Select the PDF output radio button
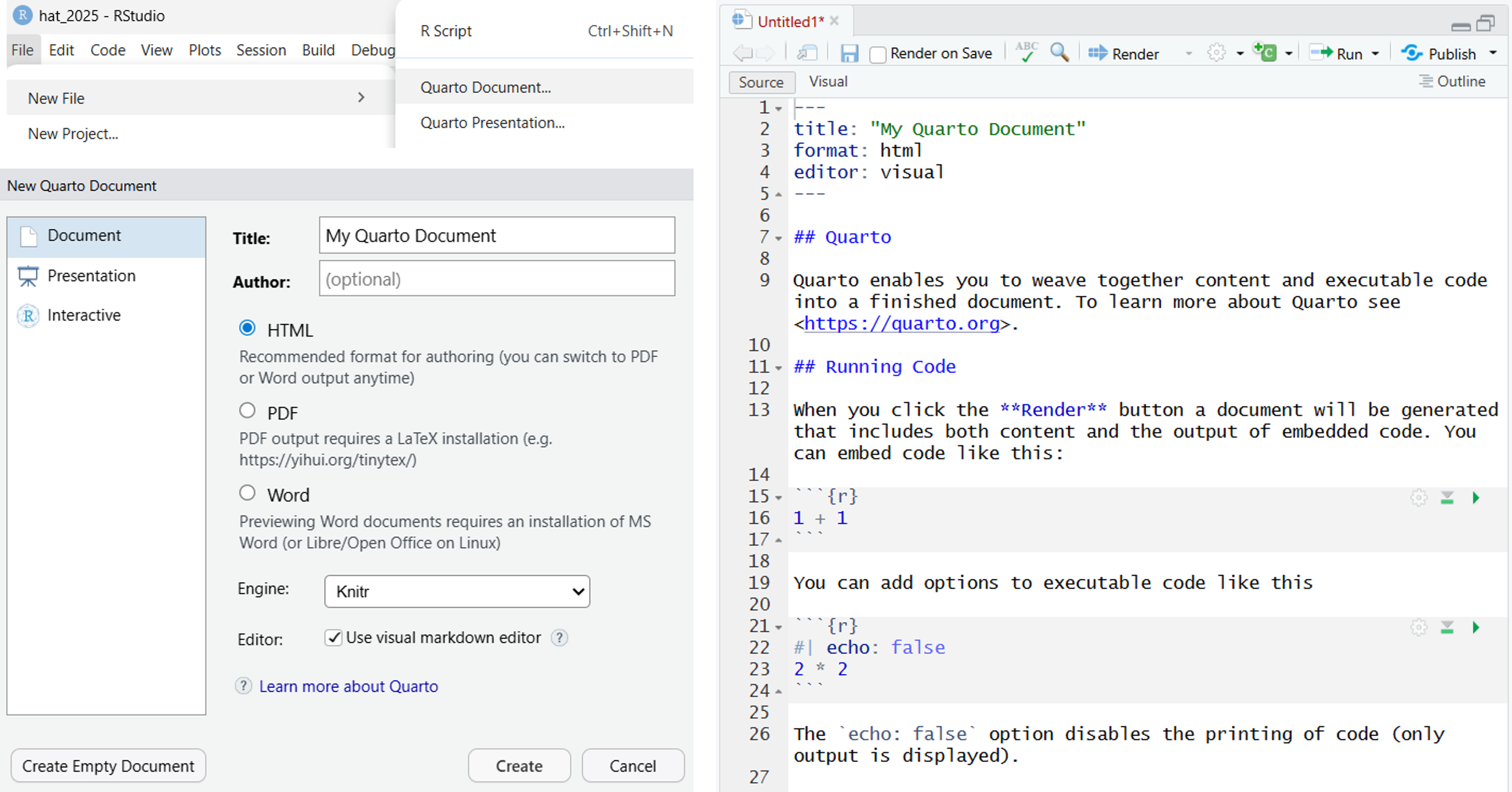Screen dimensions: 1512x792 247,411
